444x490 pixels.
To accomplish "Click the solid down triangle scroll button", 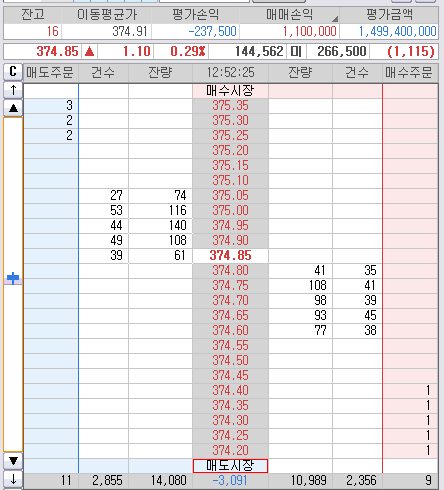I will tap(13, 461).
